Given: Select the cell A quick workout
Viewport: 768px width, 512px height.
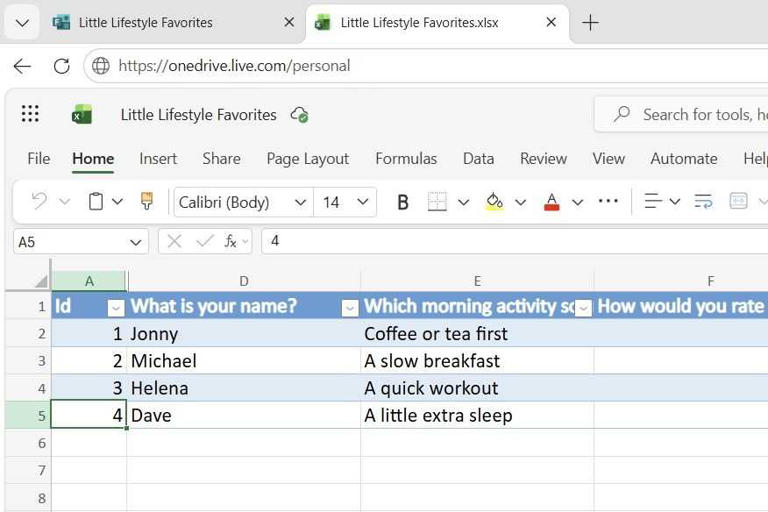Looking at the screenshot, I should click(x=477, y=388).
